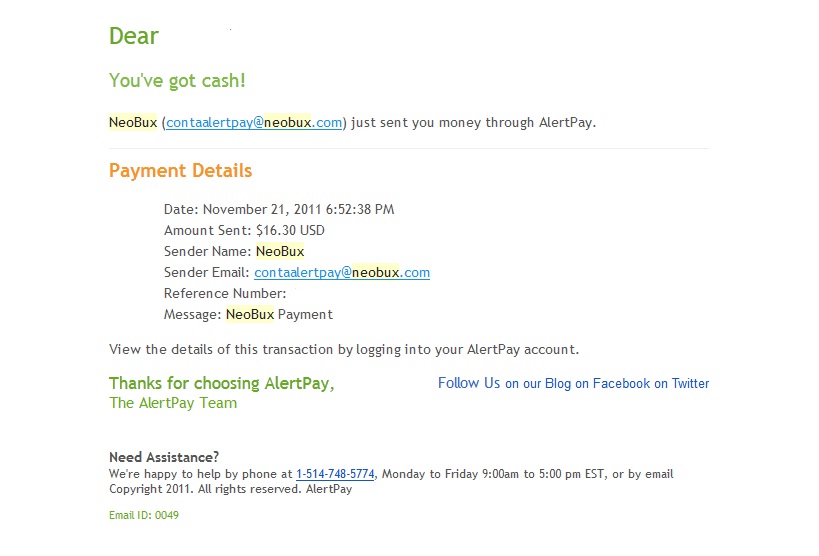Viewport: 819px width, 556px height.
Task: Click "Thanks for choosing AlertPay," closing line
Action: pos(221,383)
